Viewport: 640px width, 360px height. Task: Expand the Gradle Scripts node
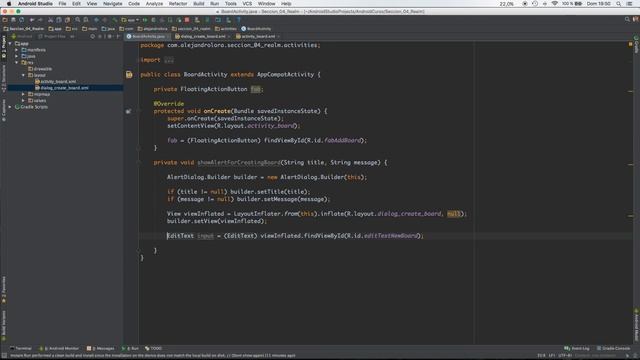(x=10, y=107)
